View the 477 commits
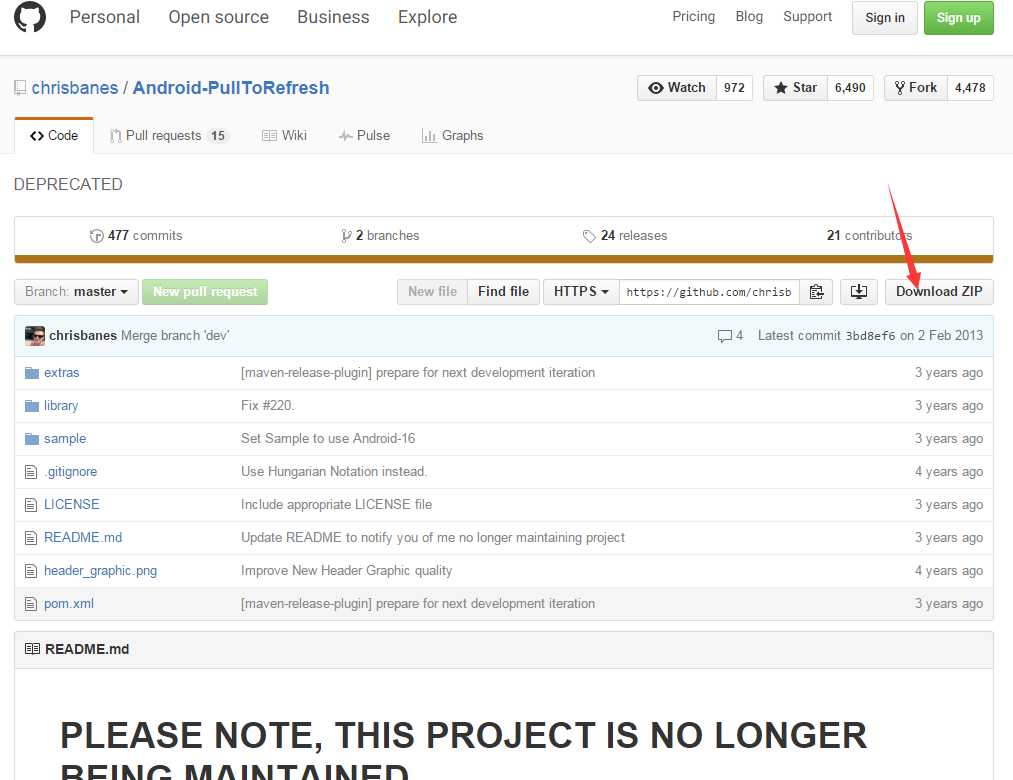This screenshot has width=1013, height=780. pyautogui.click(x=136, y=236)
